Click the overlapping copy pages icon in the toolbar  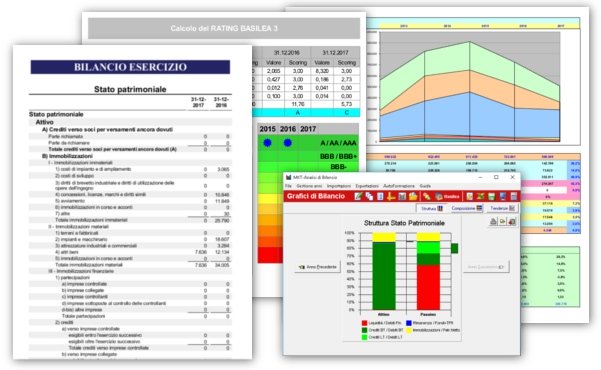(x=369, y=197)
